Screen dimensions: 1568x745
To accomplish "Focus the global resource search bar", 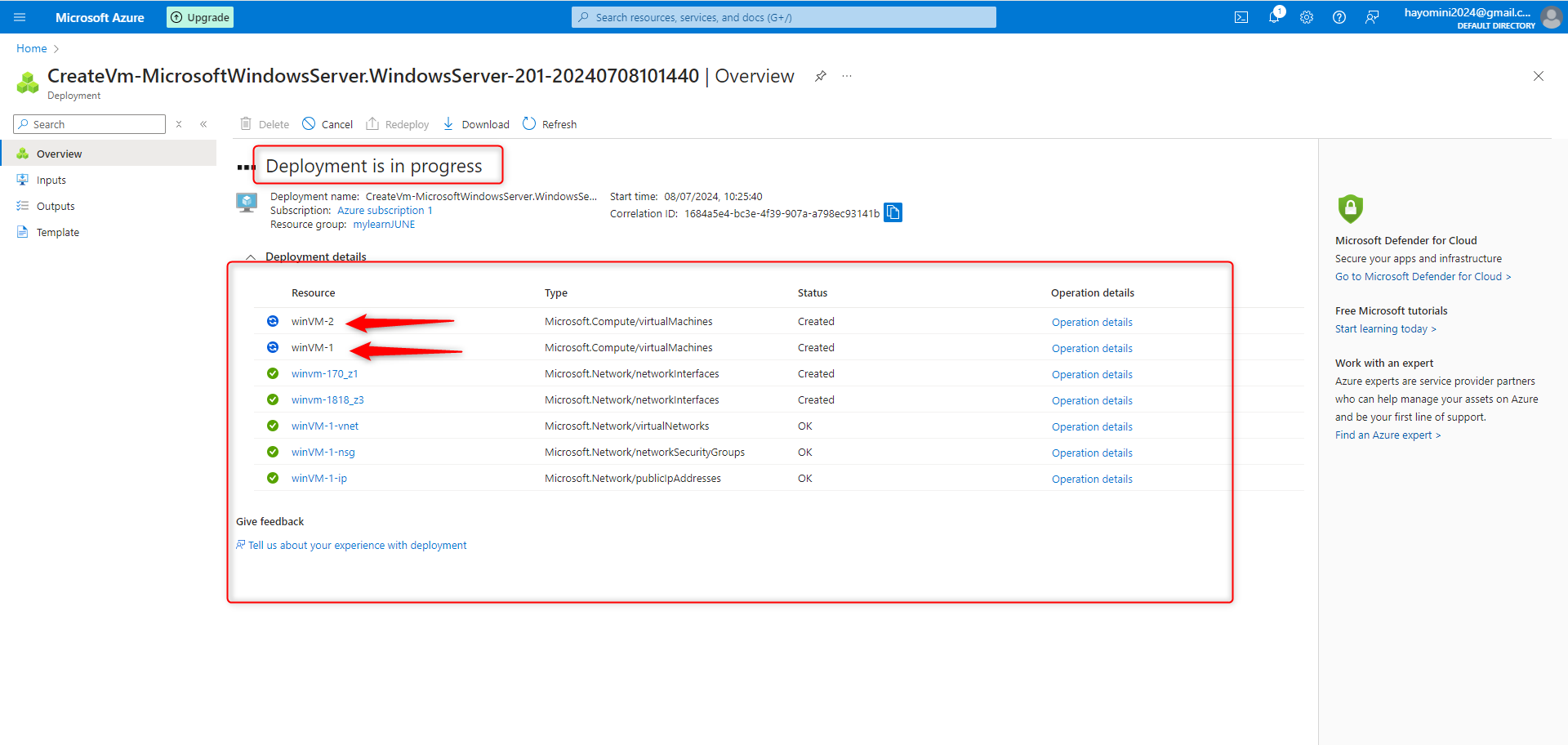I will tap(784, 17).
